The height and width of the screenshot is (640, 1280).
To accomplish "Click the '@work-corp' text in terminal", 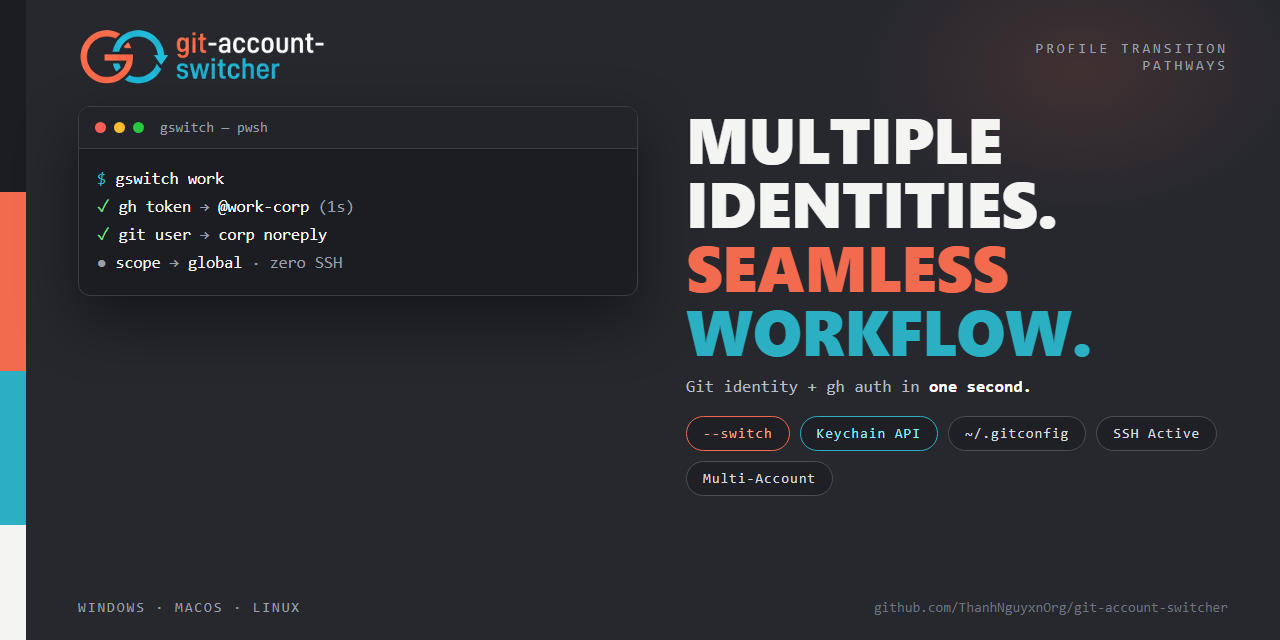I will (x=264, y=207).
